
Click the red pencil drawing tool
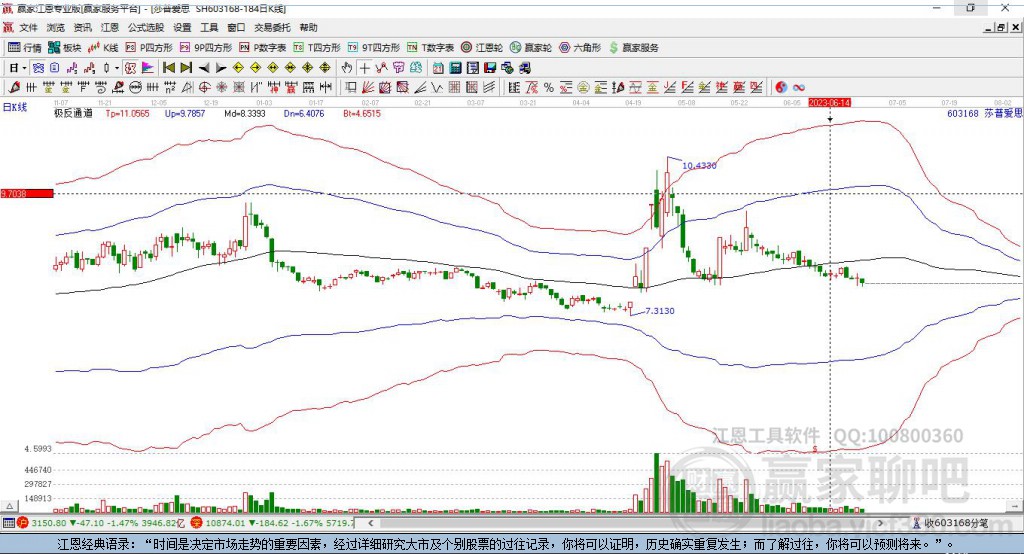tap(14, 88)
